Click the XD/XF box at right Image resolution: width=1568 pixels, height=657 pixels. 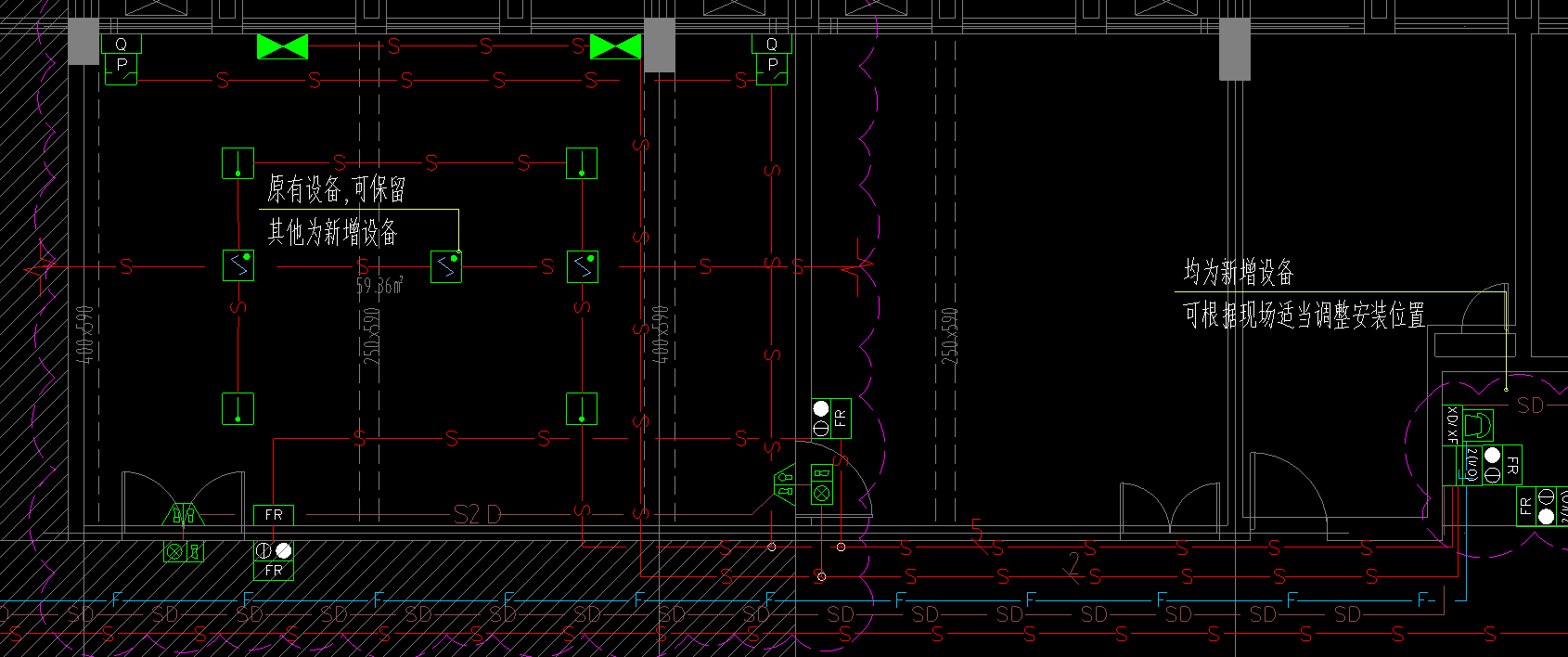pos(1452,425)
